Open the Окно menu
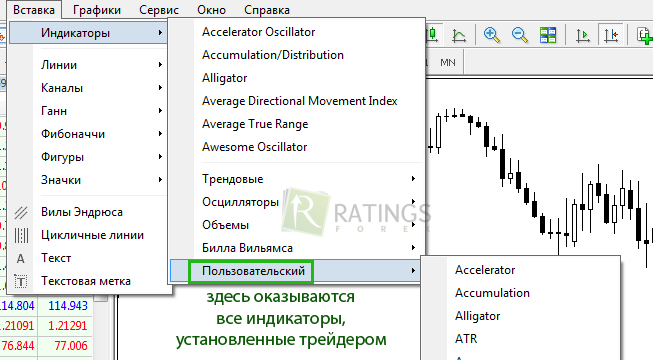This screenshot has height=360, width=653. pos(212,10)
